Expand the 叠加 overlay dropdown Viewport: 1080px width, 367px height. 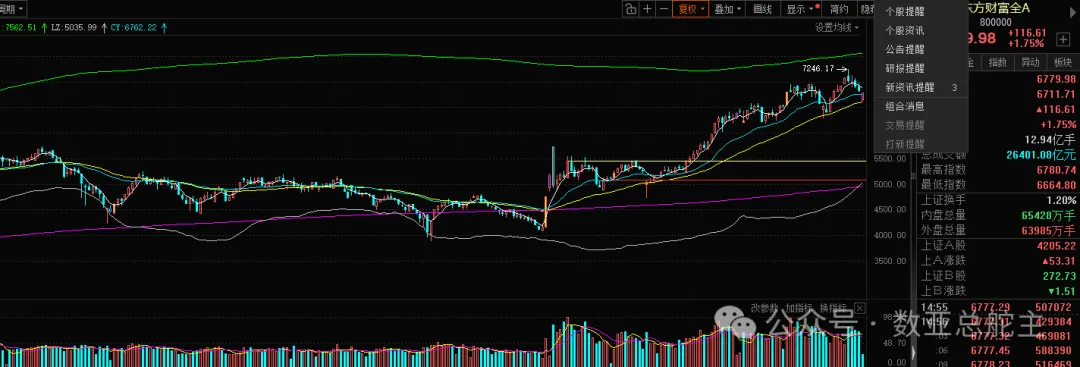727,9
